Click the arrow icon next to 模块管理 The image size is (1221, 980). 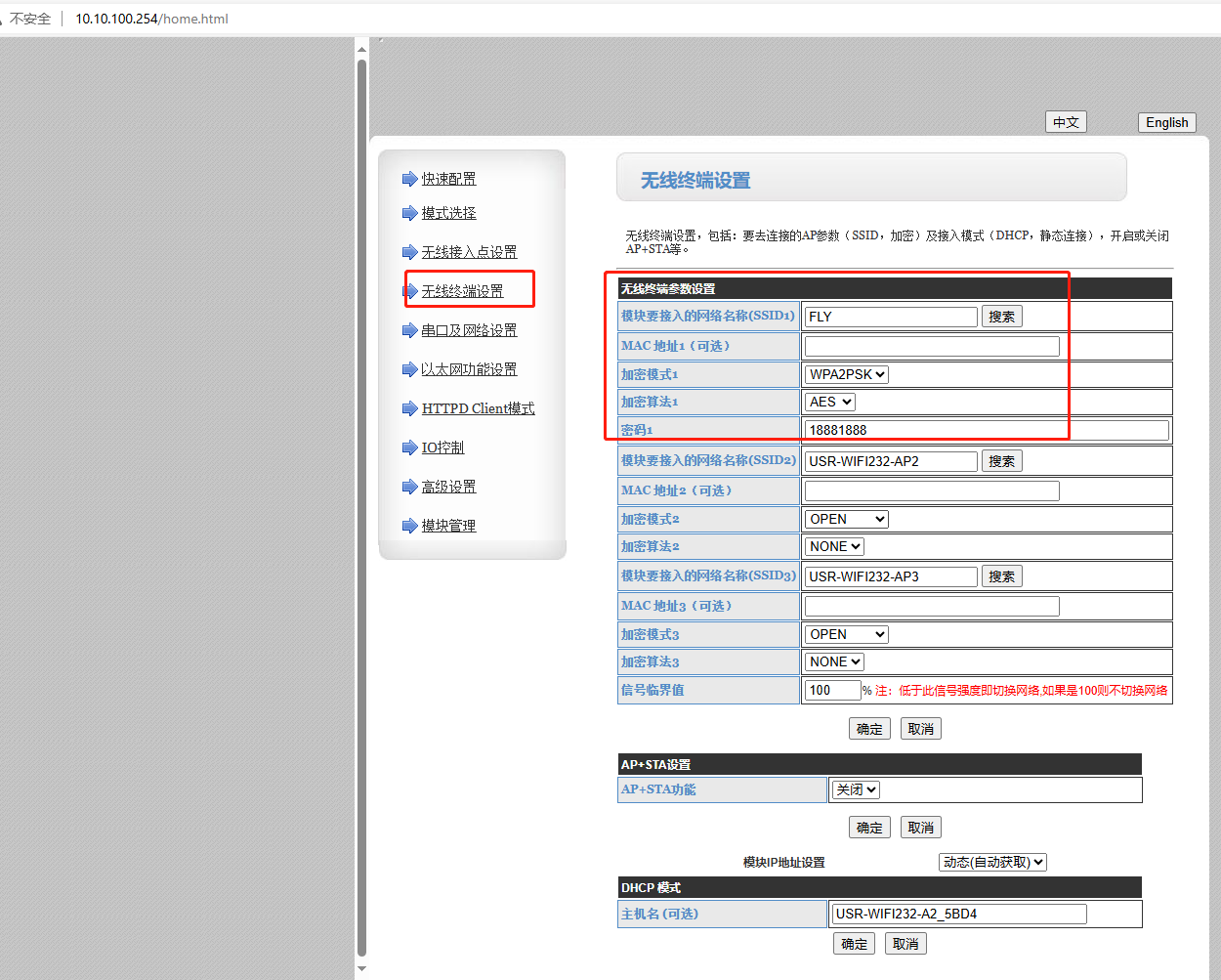pyautogui.click(x=409, y=526)
